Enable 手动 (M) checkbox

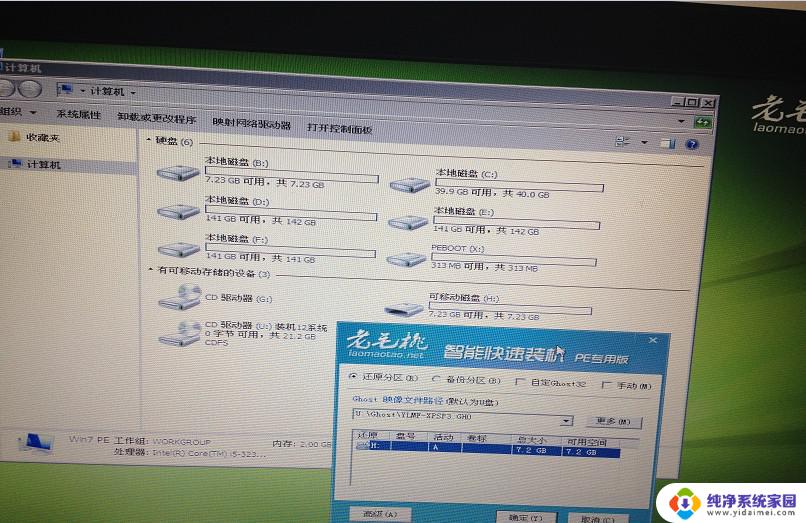click(x=606, y=384)
